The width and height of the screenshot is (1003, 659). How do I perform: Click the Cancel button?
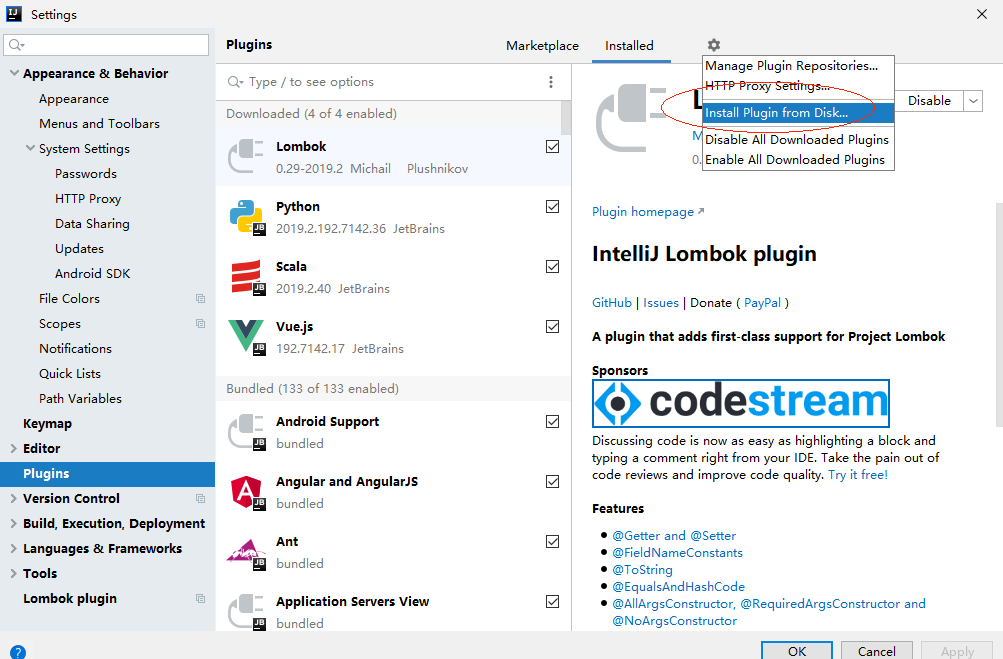(x=876, y=651)
